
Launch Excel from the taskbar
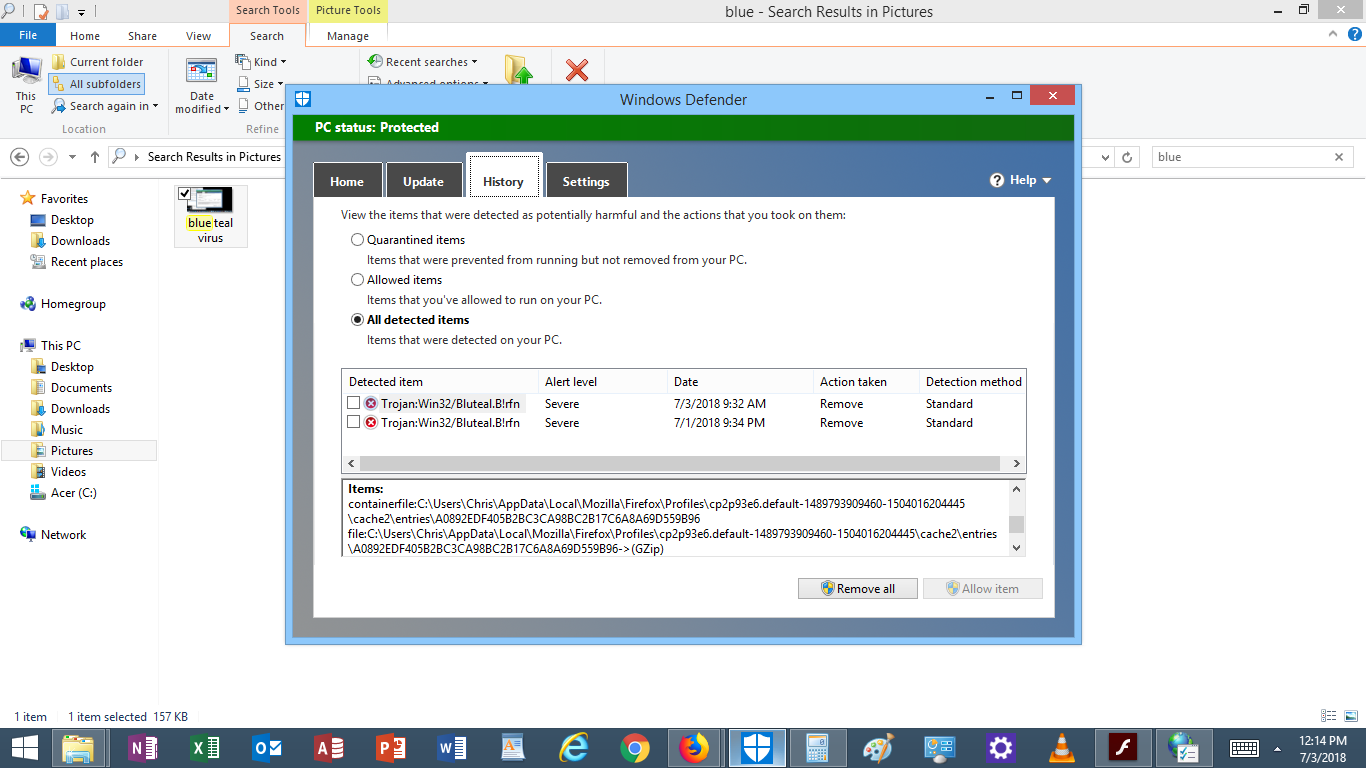pos(206,748)
